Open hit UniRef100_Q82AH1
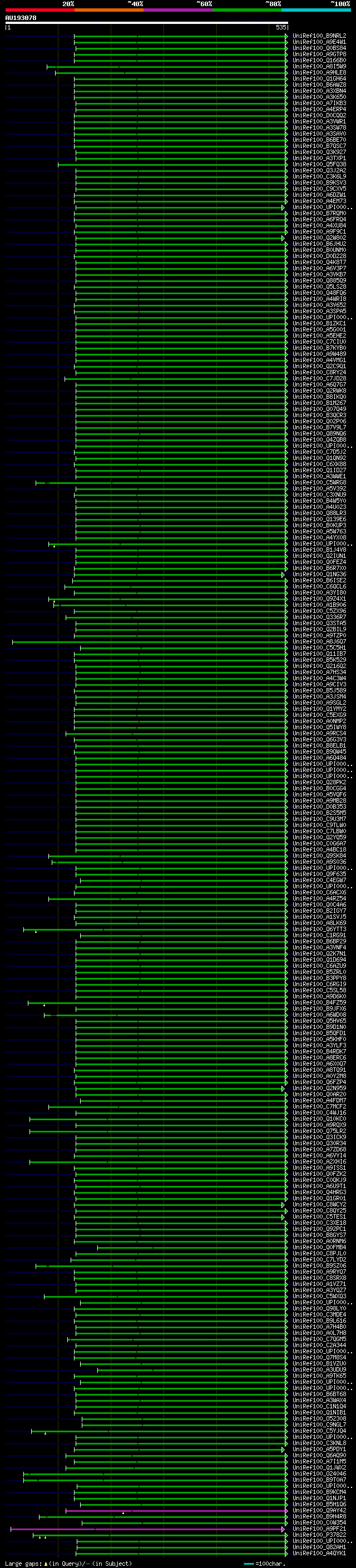 [x=319, y=1547]
